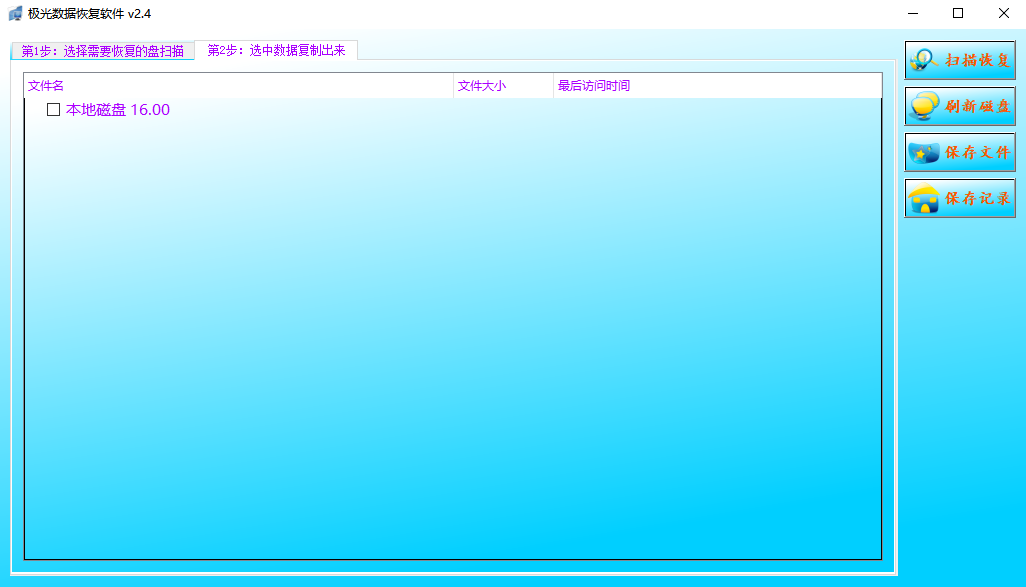Switch to the 第1步 scan disk selection tab
The height and width of the screenshot is (587, 1026).
[x=103, y=51]
